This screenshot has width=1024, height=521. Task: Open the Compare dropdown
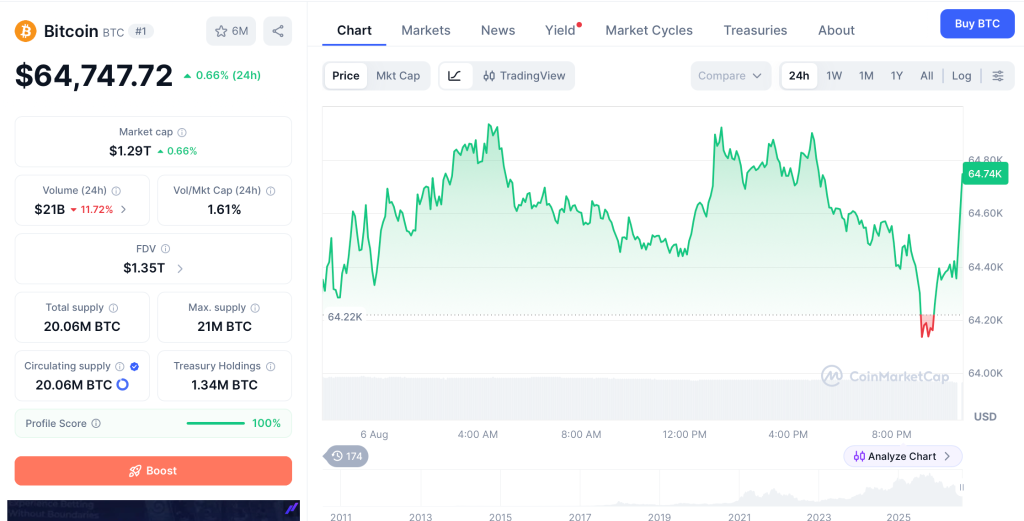coord(730,76)
